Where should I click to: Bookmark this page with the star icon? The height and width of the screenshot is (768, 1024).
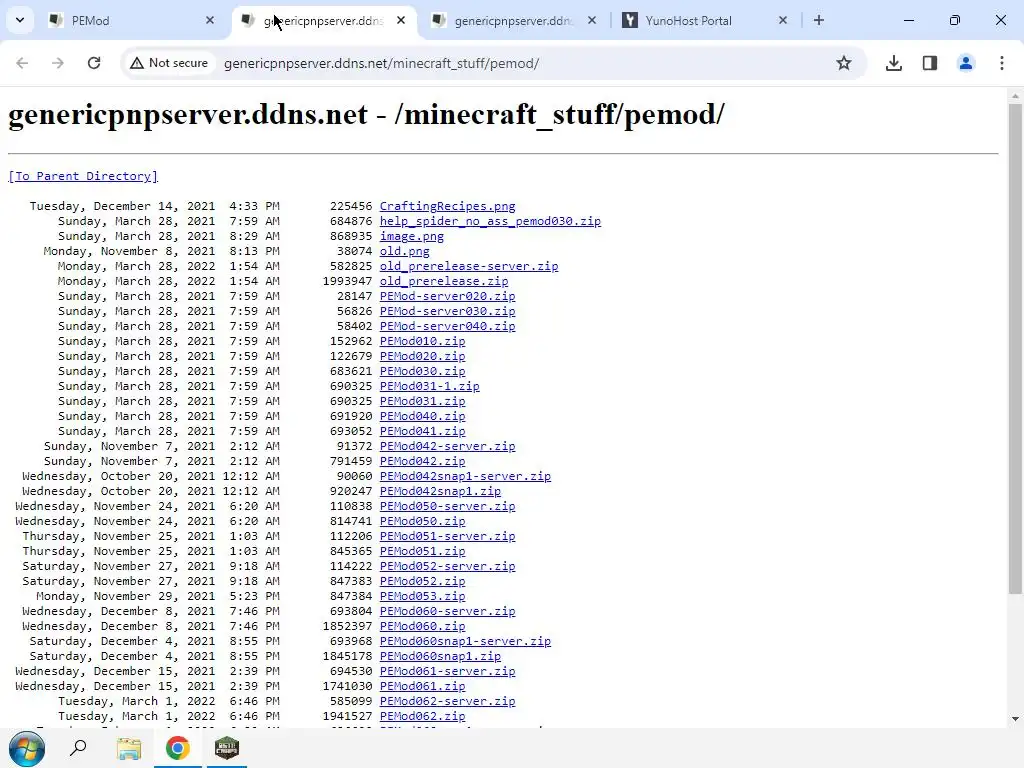tap(844, 63)
